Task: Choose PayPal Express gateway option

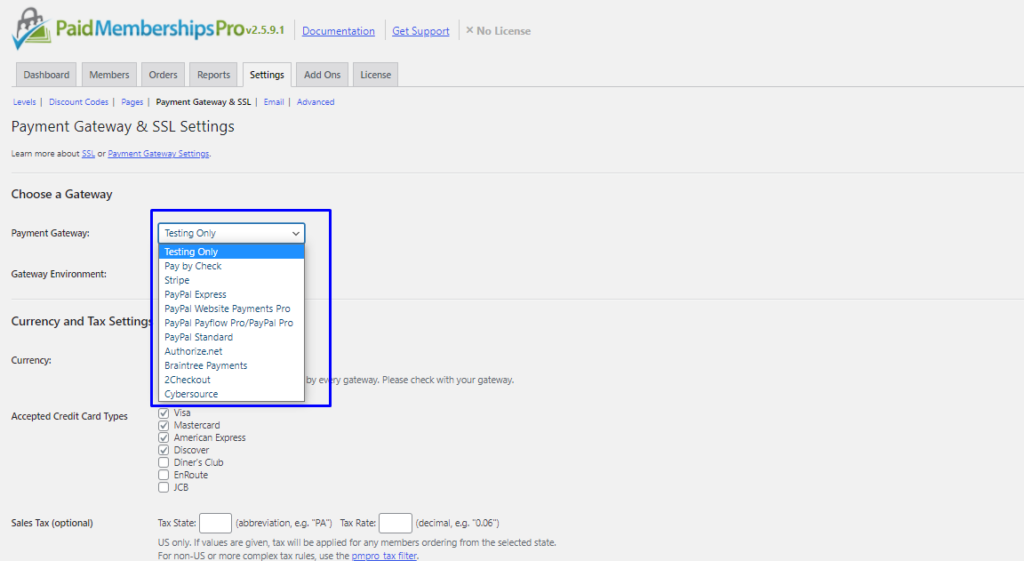Action: coord(231,295)
